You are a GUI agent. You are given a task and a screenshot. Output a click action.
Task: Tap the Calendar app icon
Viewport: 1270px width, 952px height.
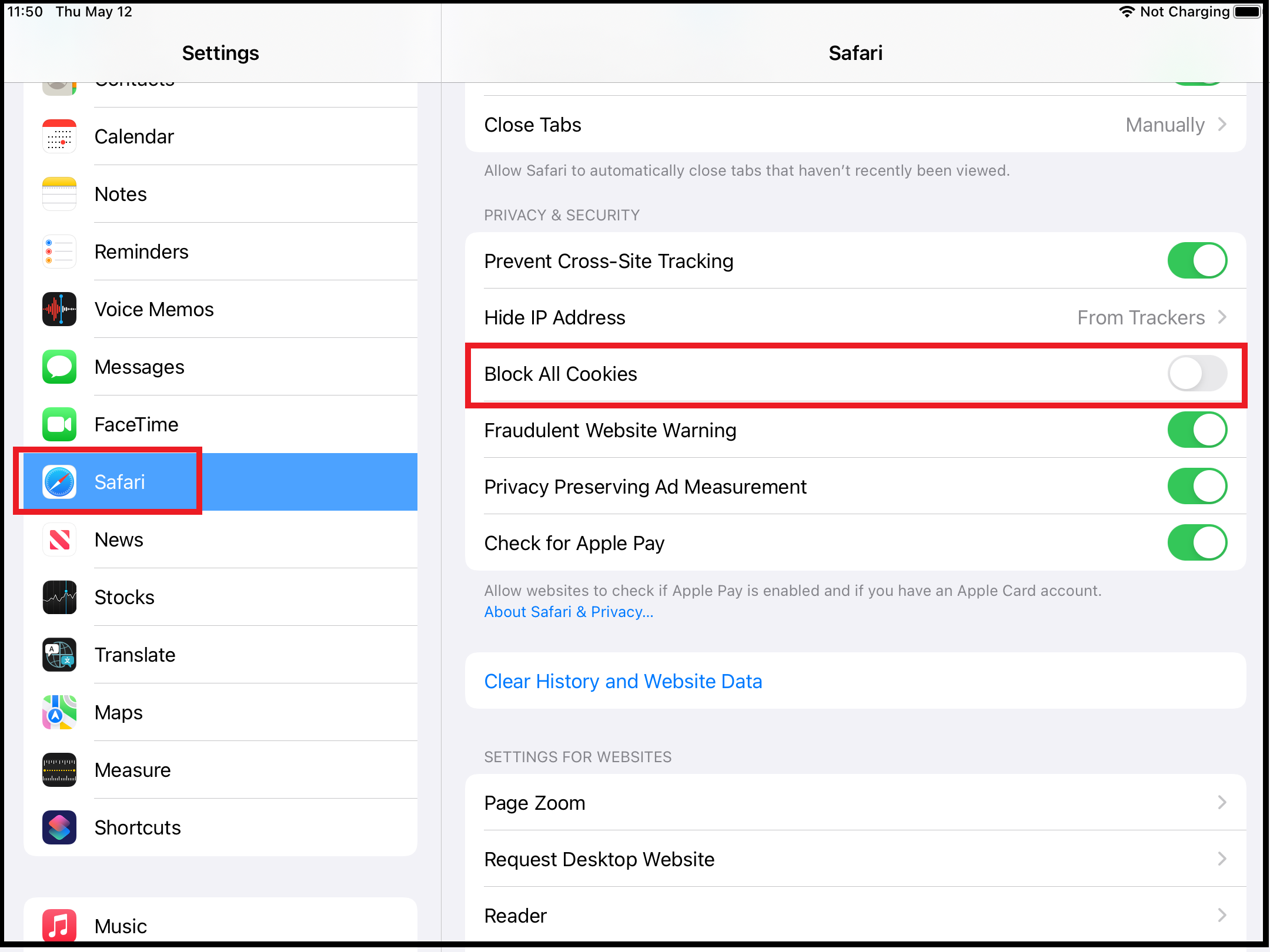59,136
